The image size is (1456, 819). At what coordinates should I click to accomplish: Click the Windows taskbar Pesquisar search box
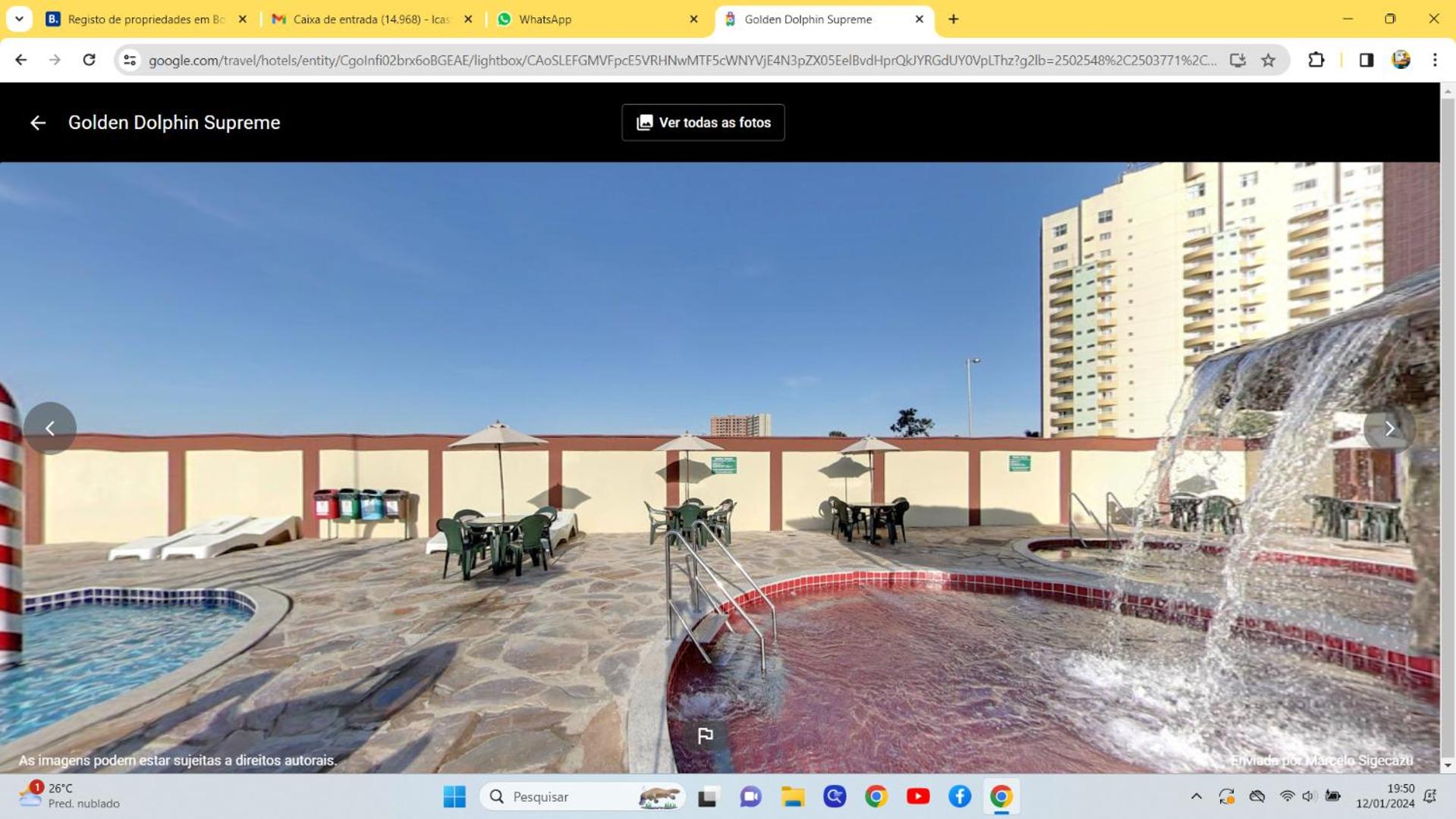pos(582,796)
